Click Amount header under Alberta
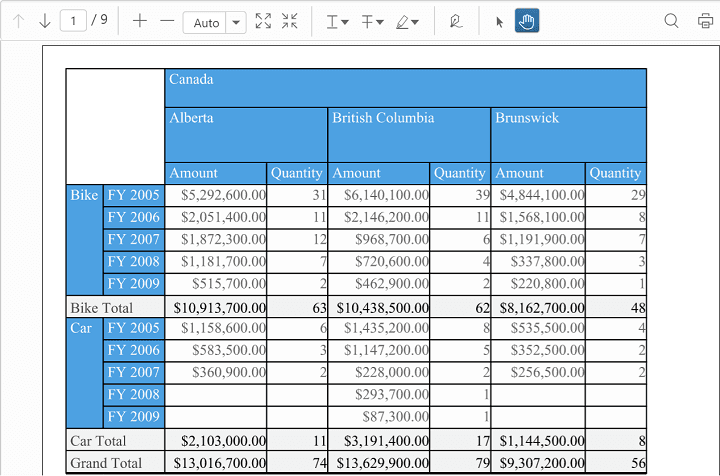The image size is (720, 476). pyautogui.click(x=216, y=173)
